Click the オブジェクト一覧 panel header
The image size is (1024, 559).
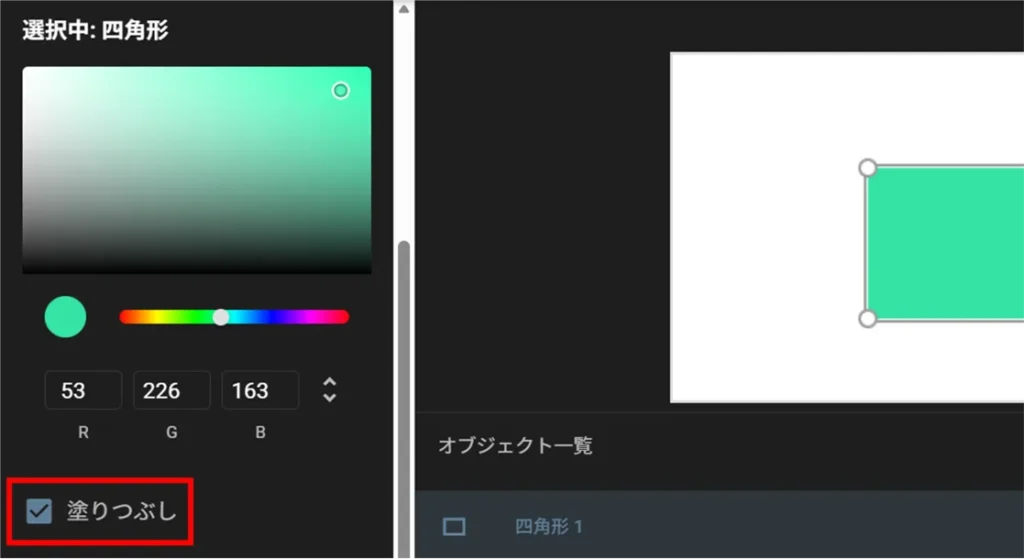click(515, 446)
